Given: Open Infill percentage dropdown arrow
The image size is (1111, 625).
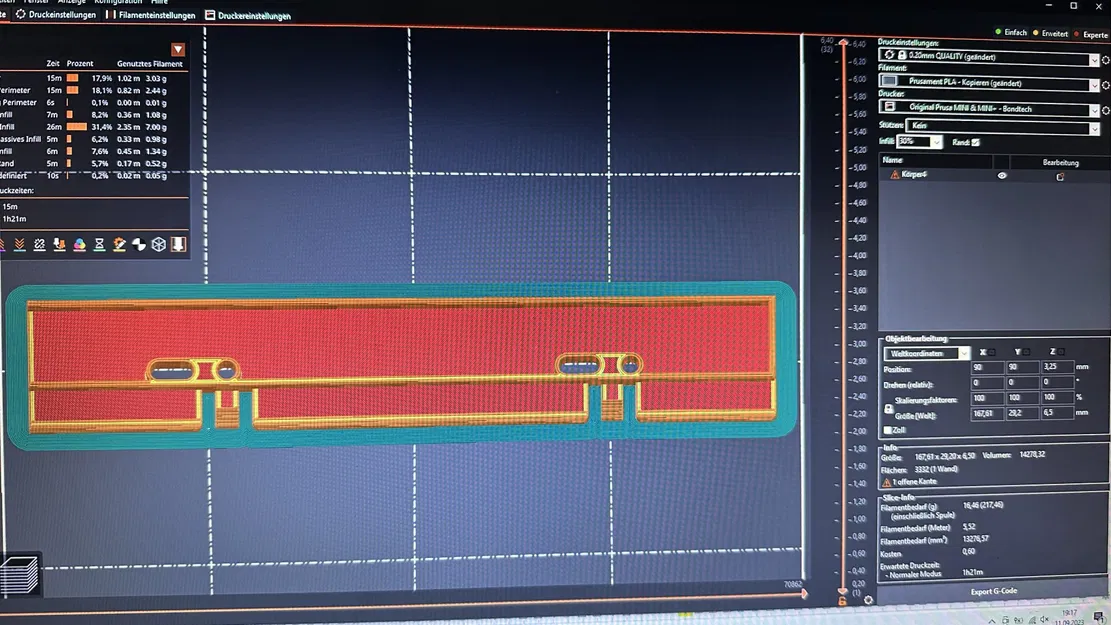Looking at the screenshot, I should [937, 142].
